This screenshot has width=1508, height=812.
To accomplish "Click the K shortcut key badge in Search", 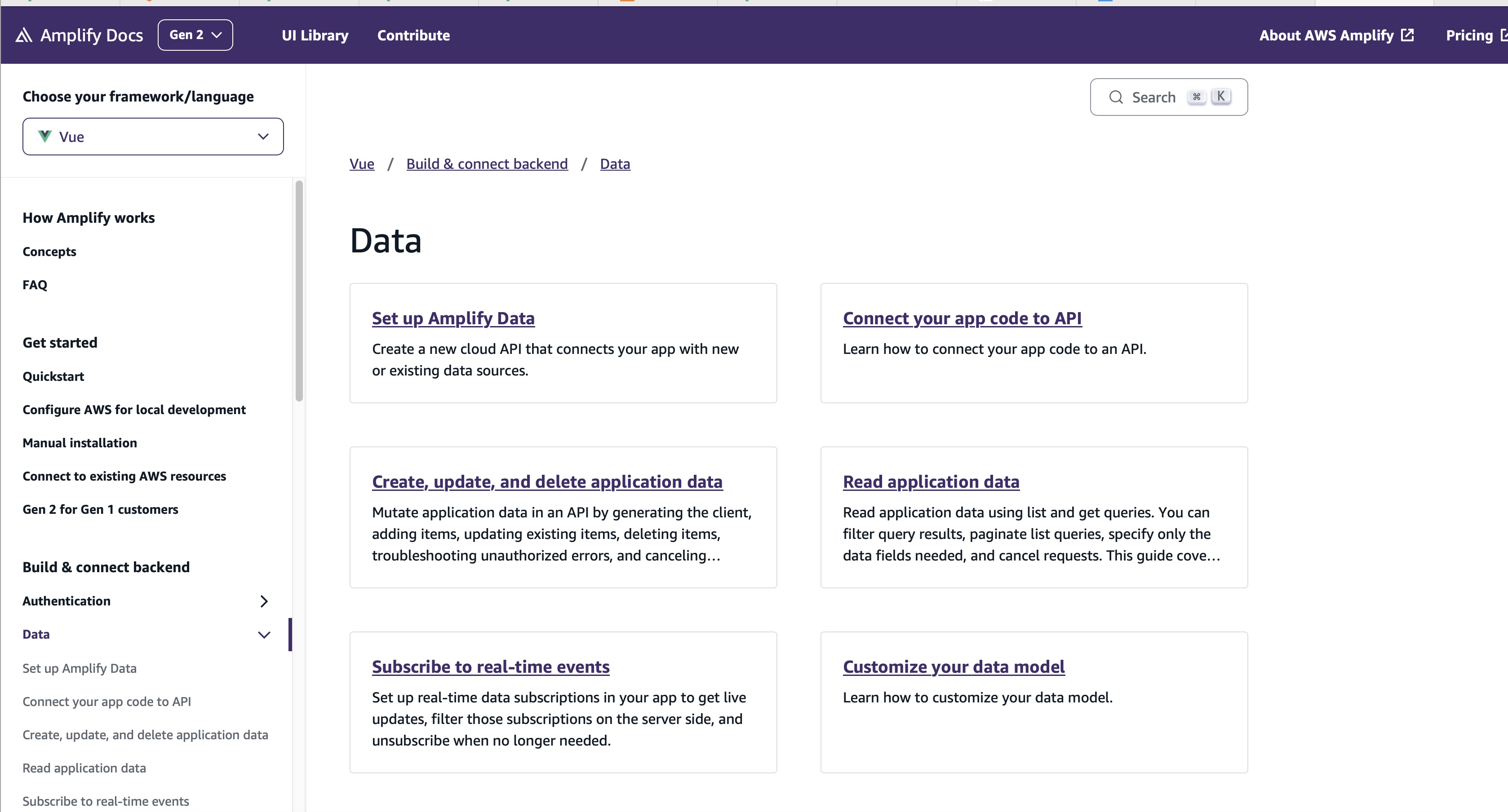I will point(1220,97).
